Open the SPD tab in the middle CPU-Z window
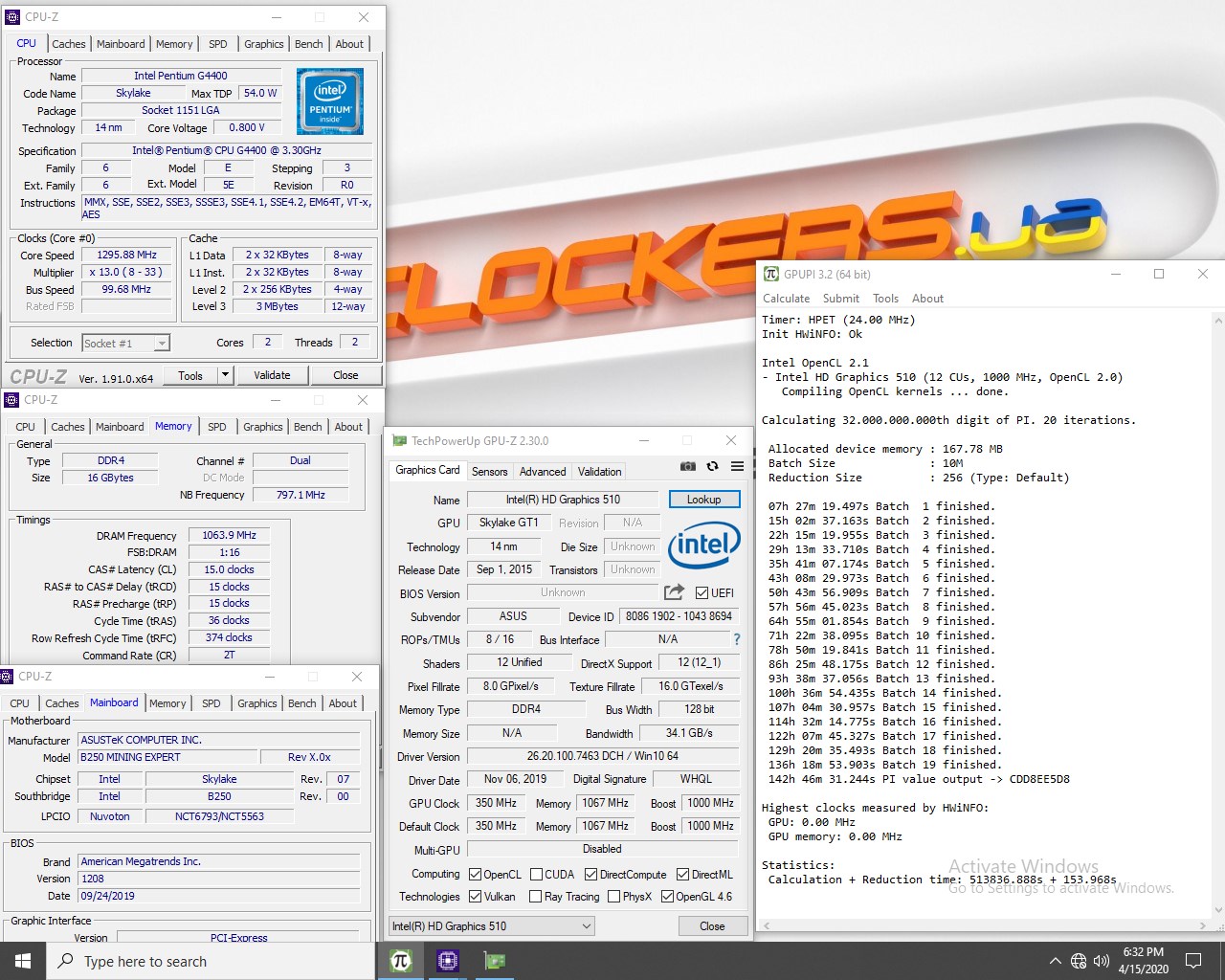 click(217, 427)
